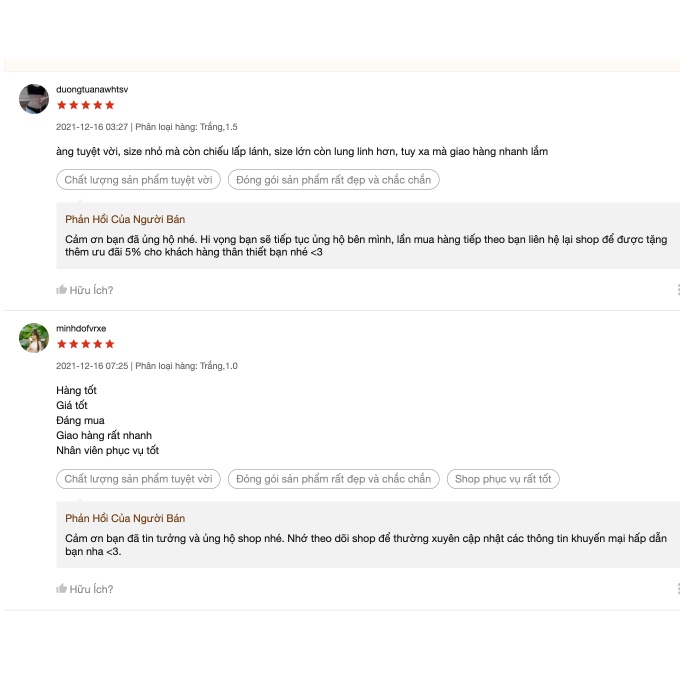Click the "Hàng tốt" review text line
This screenshot has width=680, height=680.
(77, 390)
